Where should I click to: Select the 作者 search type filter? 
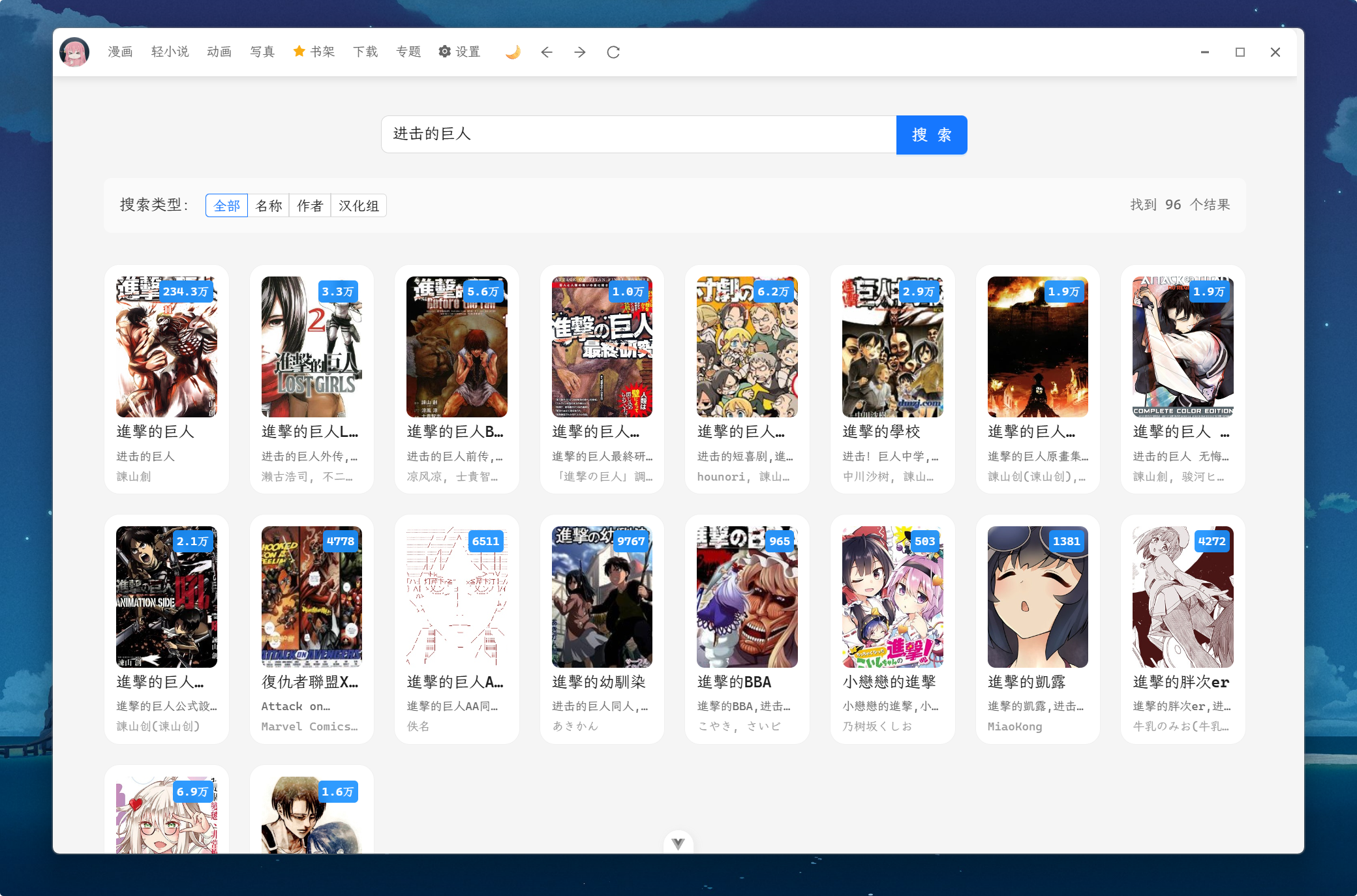(x=310, y=206)
